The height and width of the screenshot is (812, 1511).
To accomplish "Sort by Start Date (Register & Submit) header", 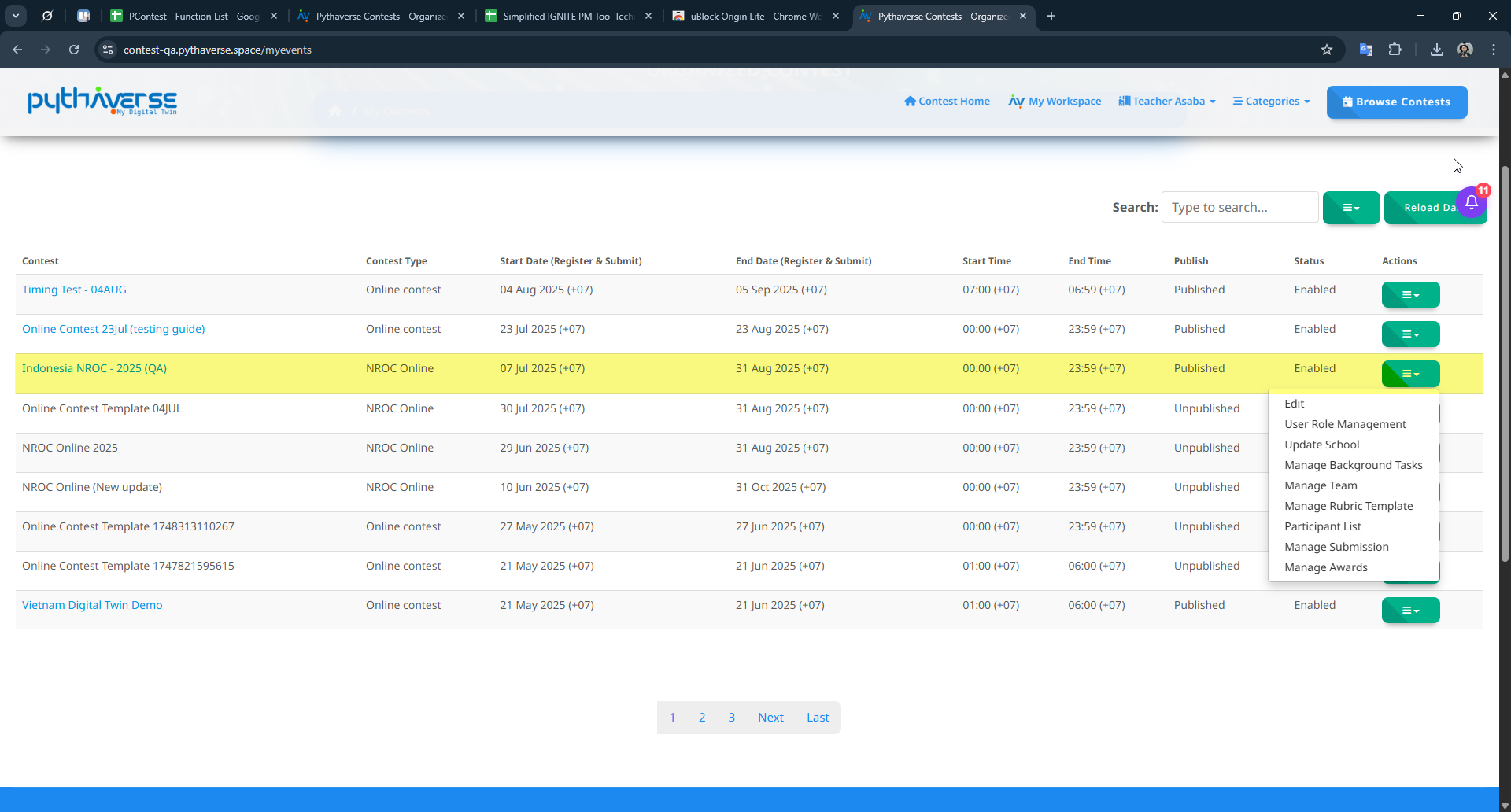I will 571,261.
